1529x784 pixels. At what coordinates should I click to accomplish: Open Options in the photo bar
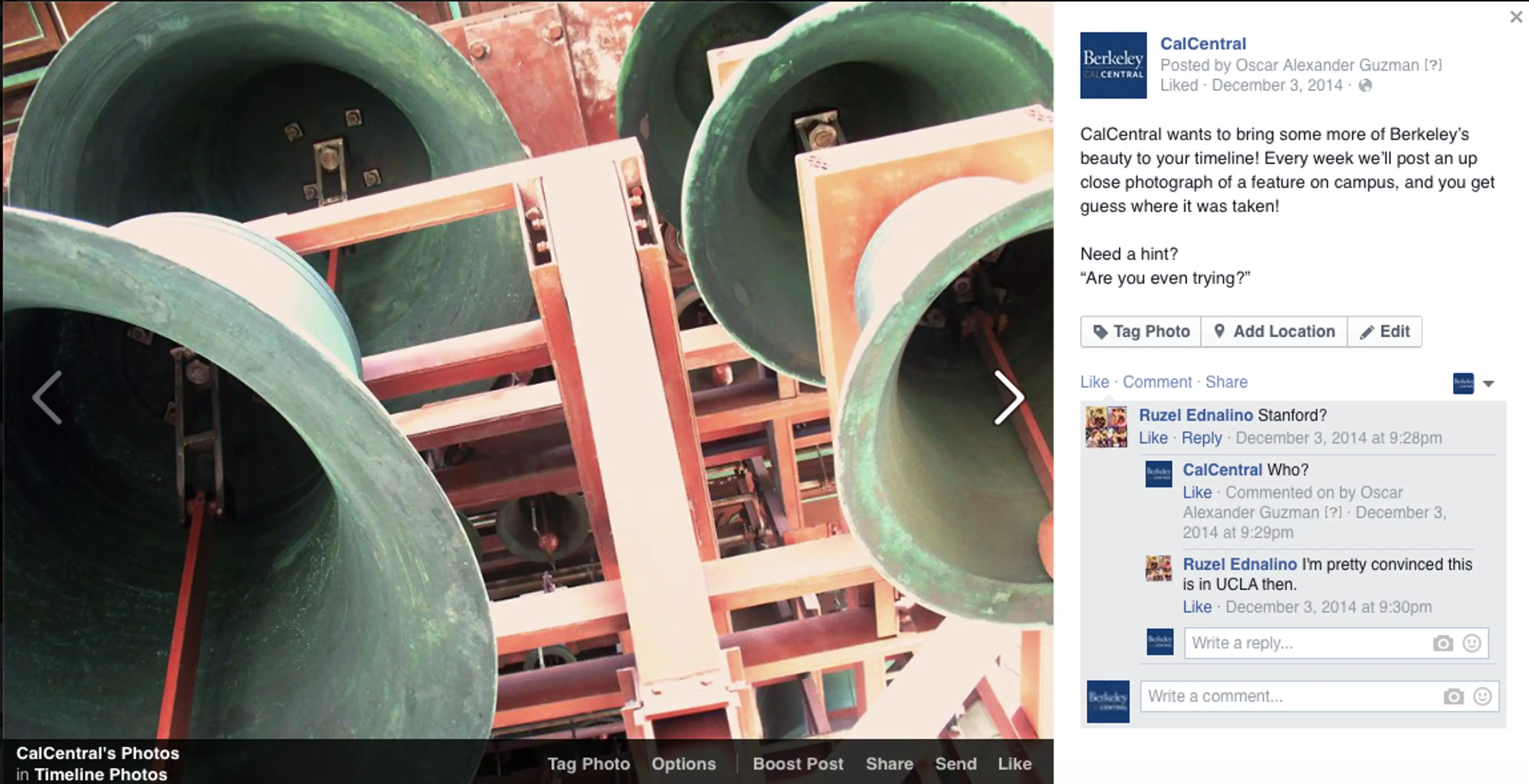click(684, 764)
